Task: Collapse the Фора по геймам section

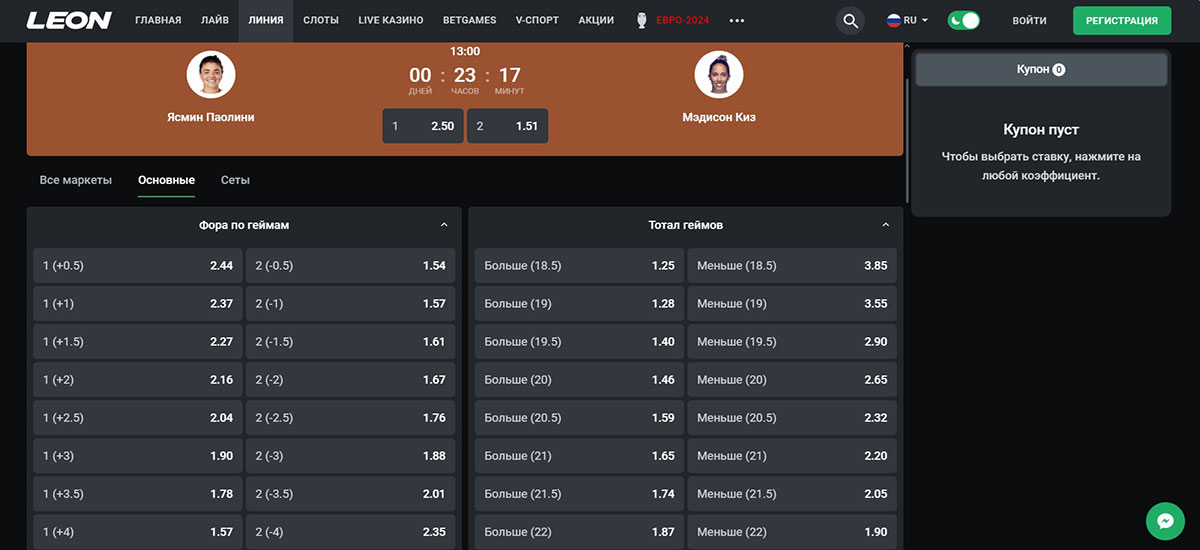Action: [x=444, y=225]
